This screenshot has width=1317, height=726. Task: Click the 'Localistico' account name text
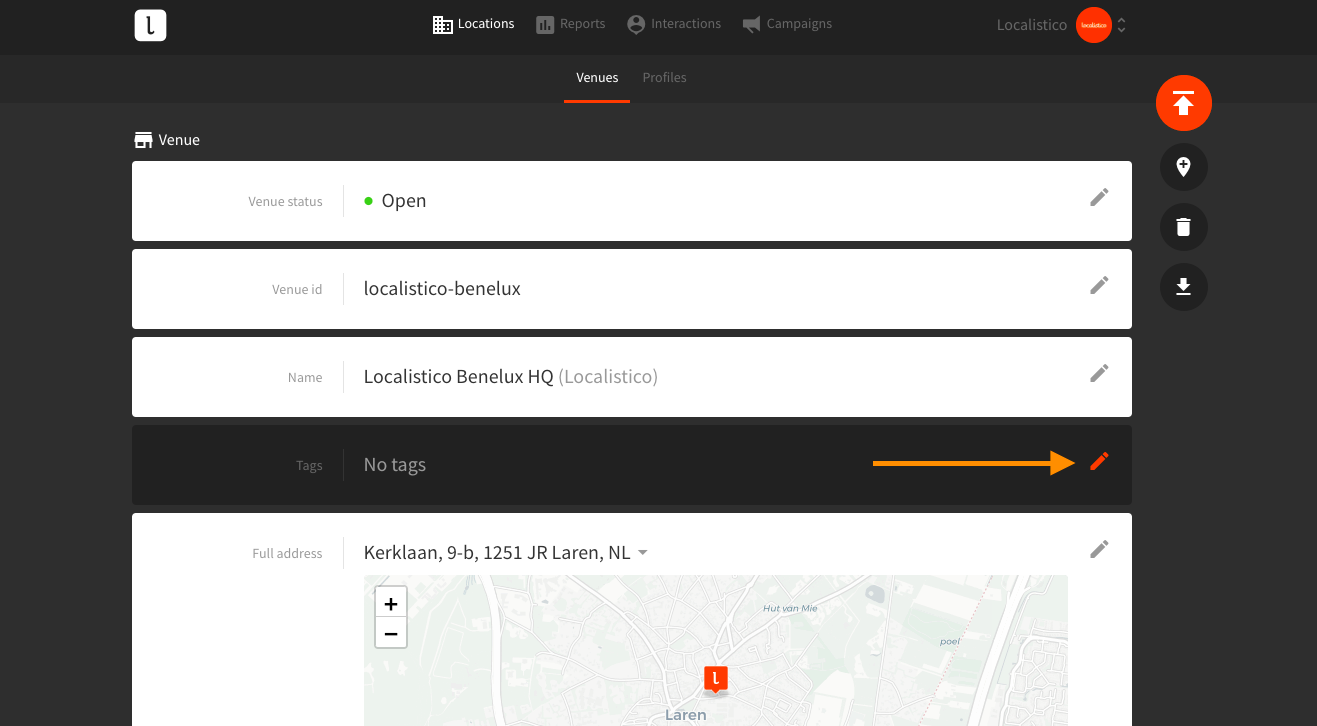click(x=1032, y=25)
